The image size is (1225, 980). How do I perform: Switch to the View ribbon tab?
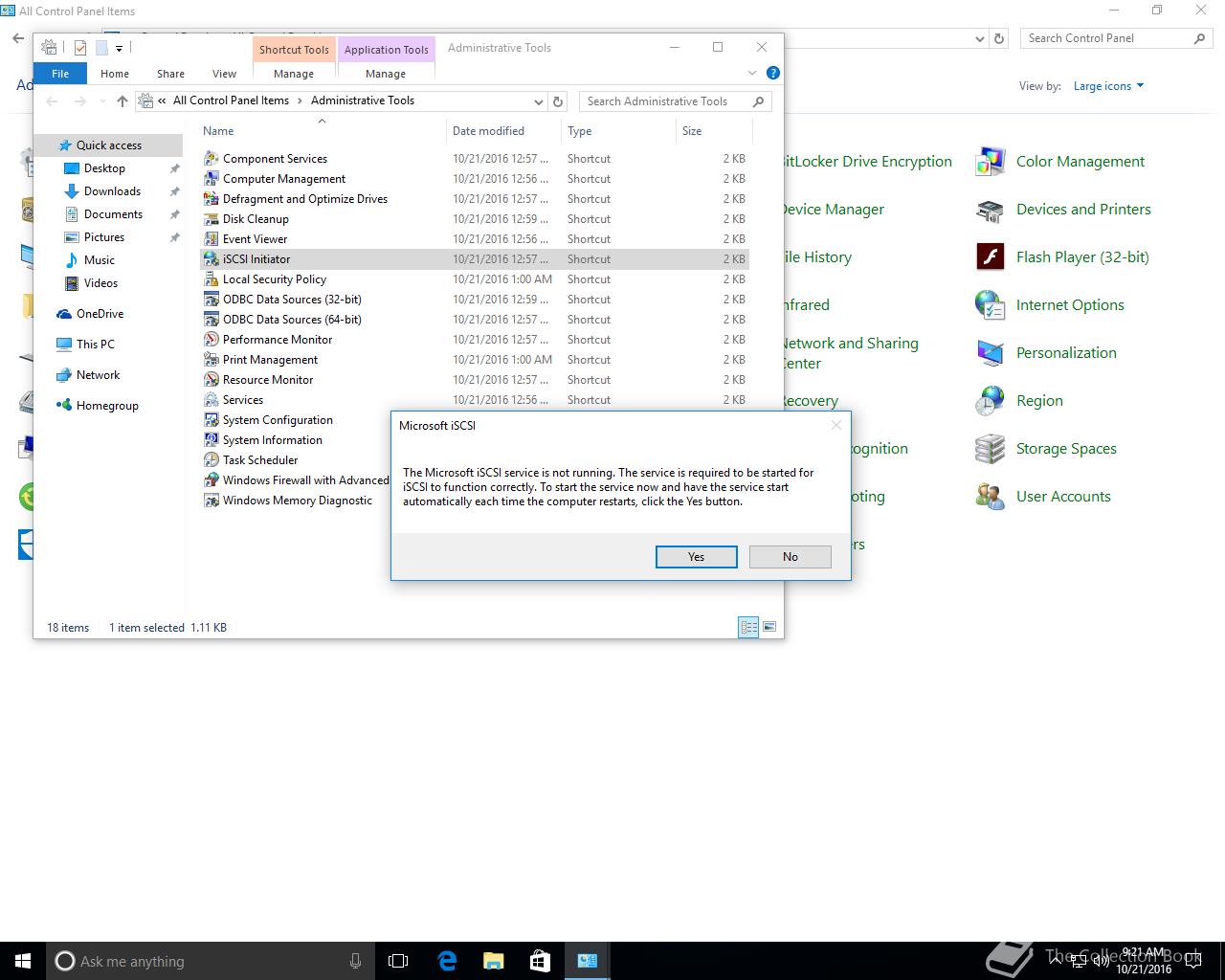pos(224,74)
